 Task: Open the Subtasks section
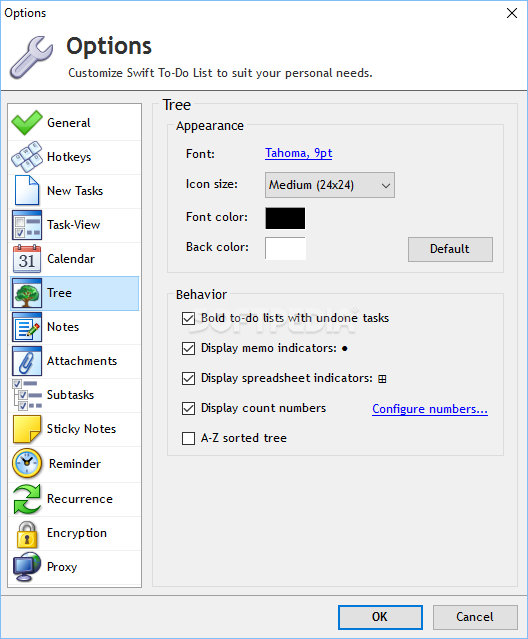click(x=75, y=395)
